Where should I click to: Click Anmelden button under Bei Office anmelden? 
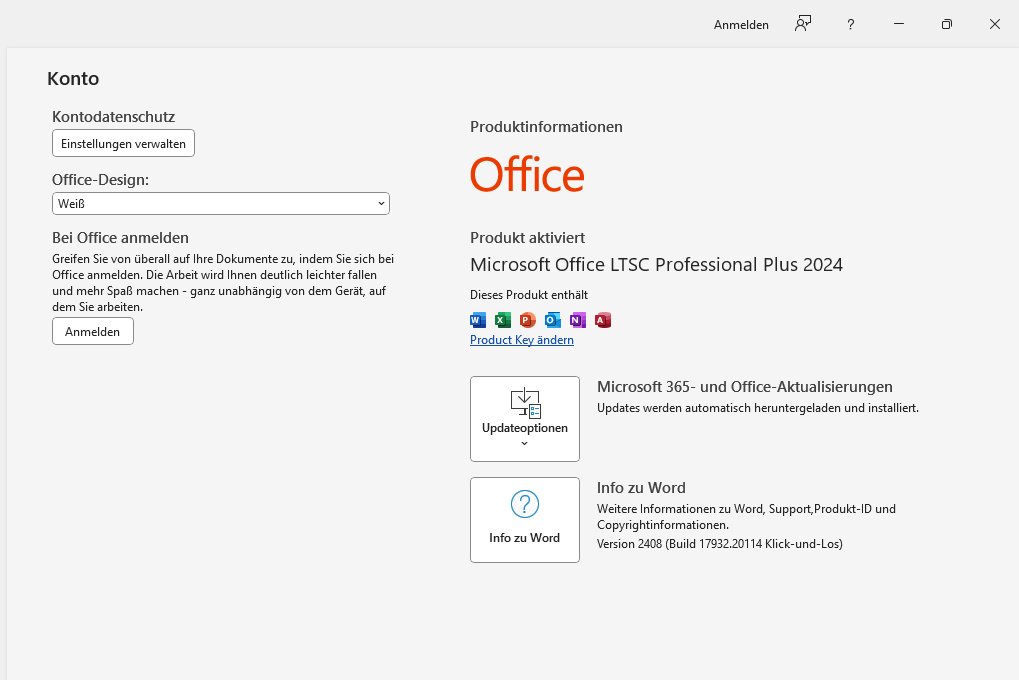(x=93, y=331)
